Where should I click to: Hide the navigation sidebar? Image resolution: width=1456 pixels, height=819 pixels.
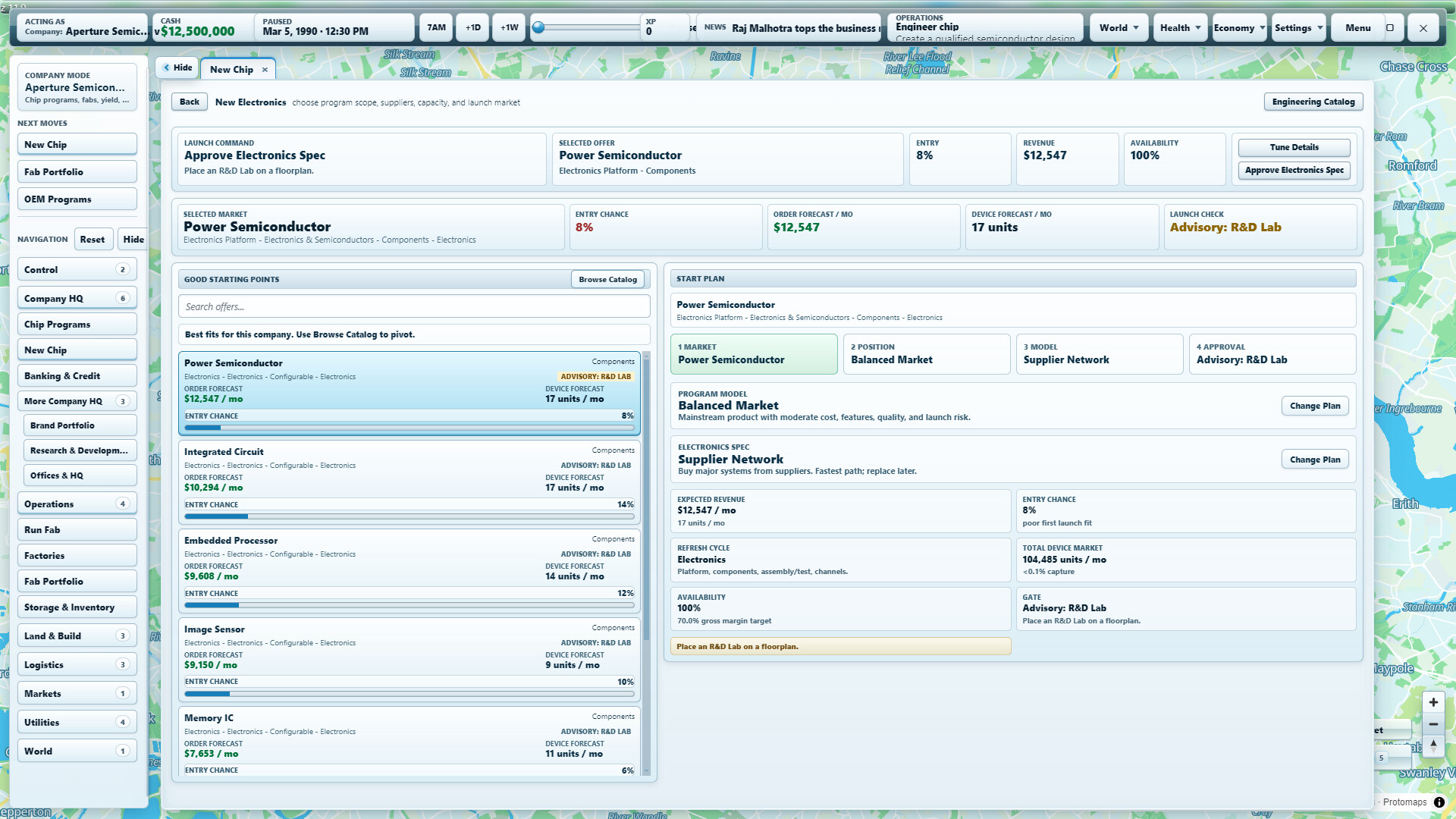coord(133,240)
